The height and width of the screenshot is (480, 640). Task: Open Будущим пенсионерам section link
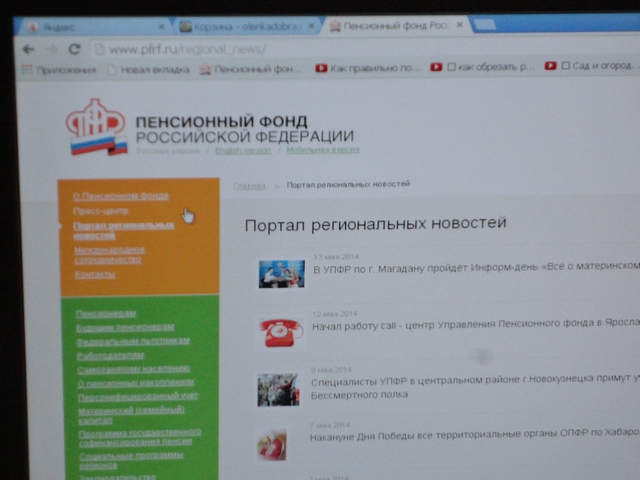(125, 327)
